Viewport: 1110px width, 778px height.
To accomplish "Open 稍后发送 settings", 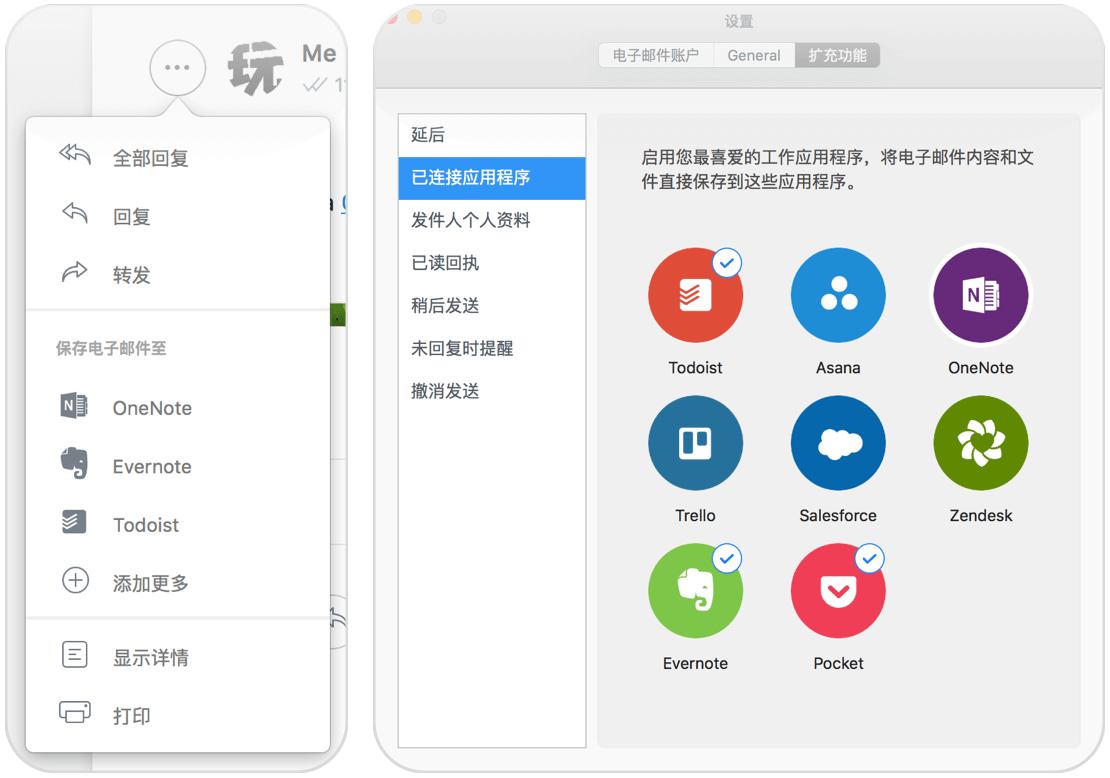I will pyautogui.click(x=492, y=305).
